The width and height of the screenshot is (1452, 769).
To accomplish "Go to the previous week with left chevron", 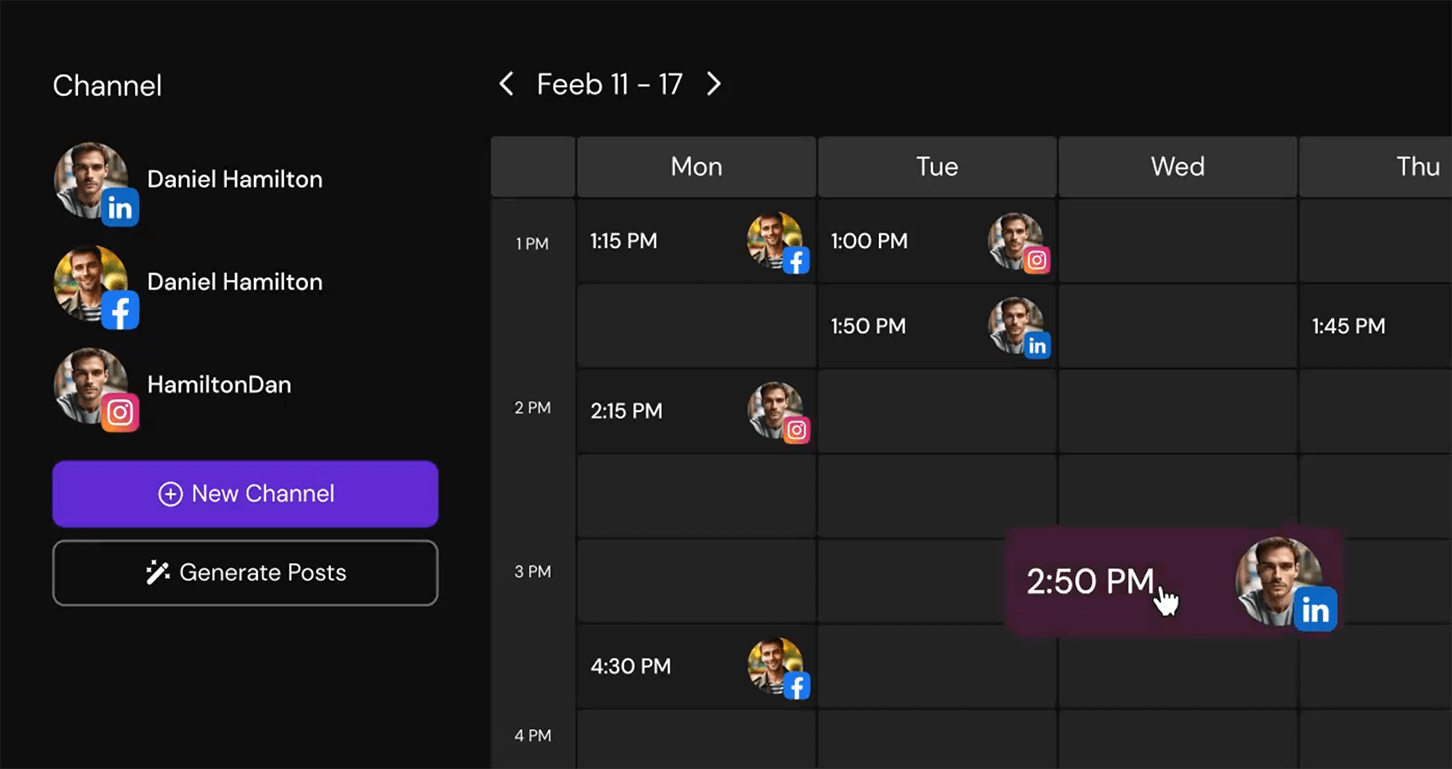I will [x=507, y=85].
